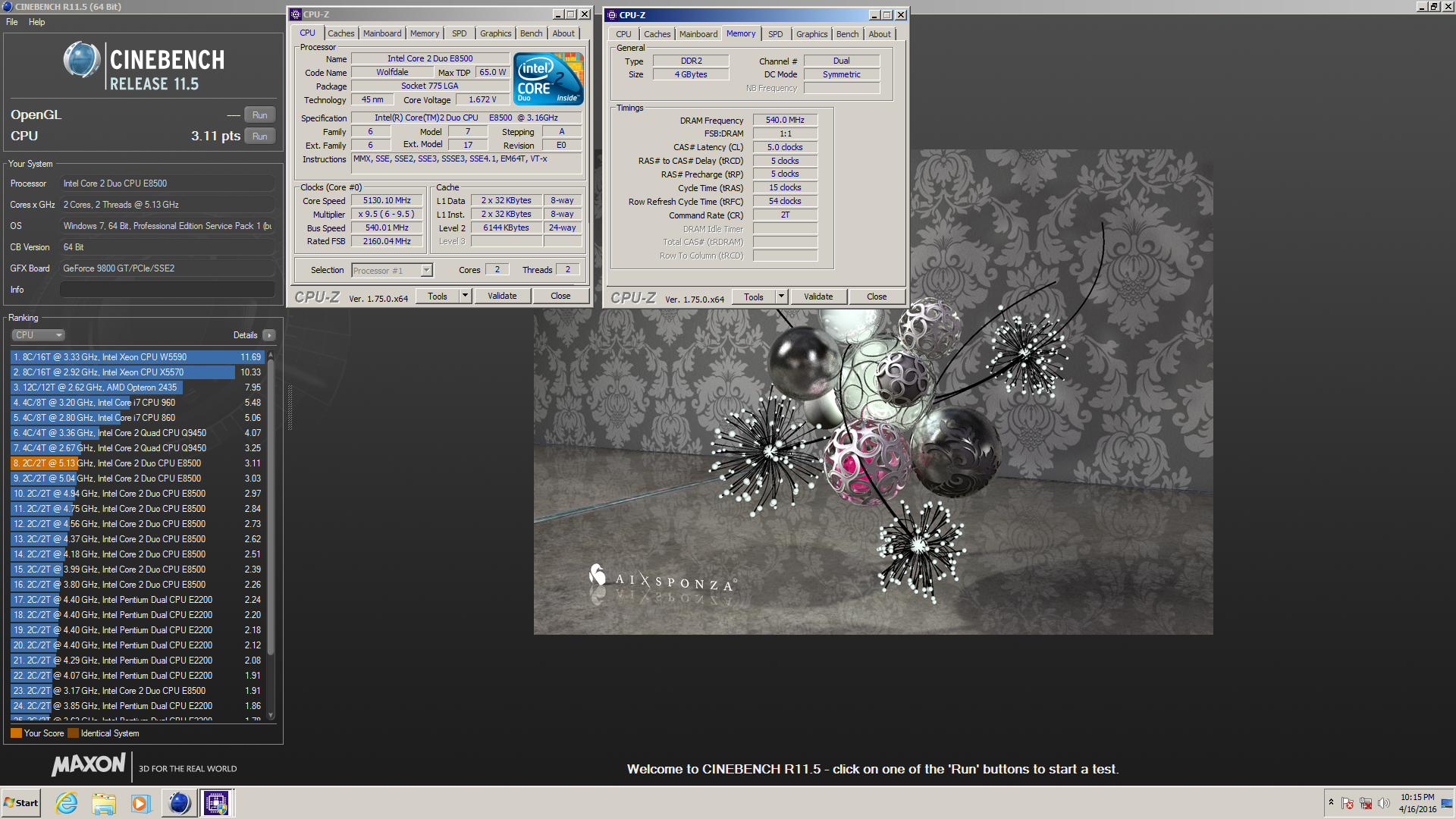This screenshot has width=1456, height=819.
Task: Open the Start menu
Action: 21,803
